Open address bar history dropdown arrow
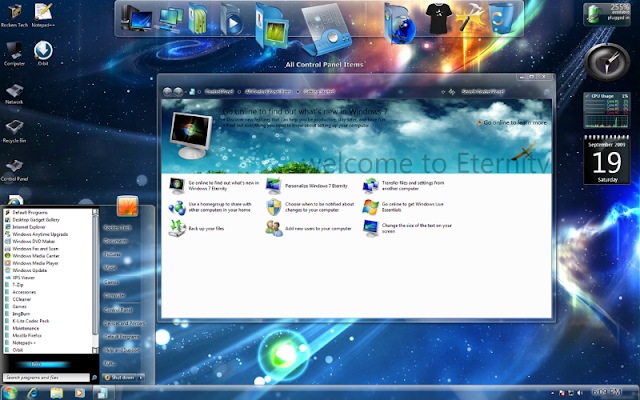This screenshot has width=640, height=400. click(443, 92)
